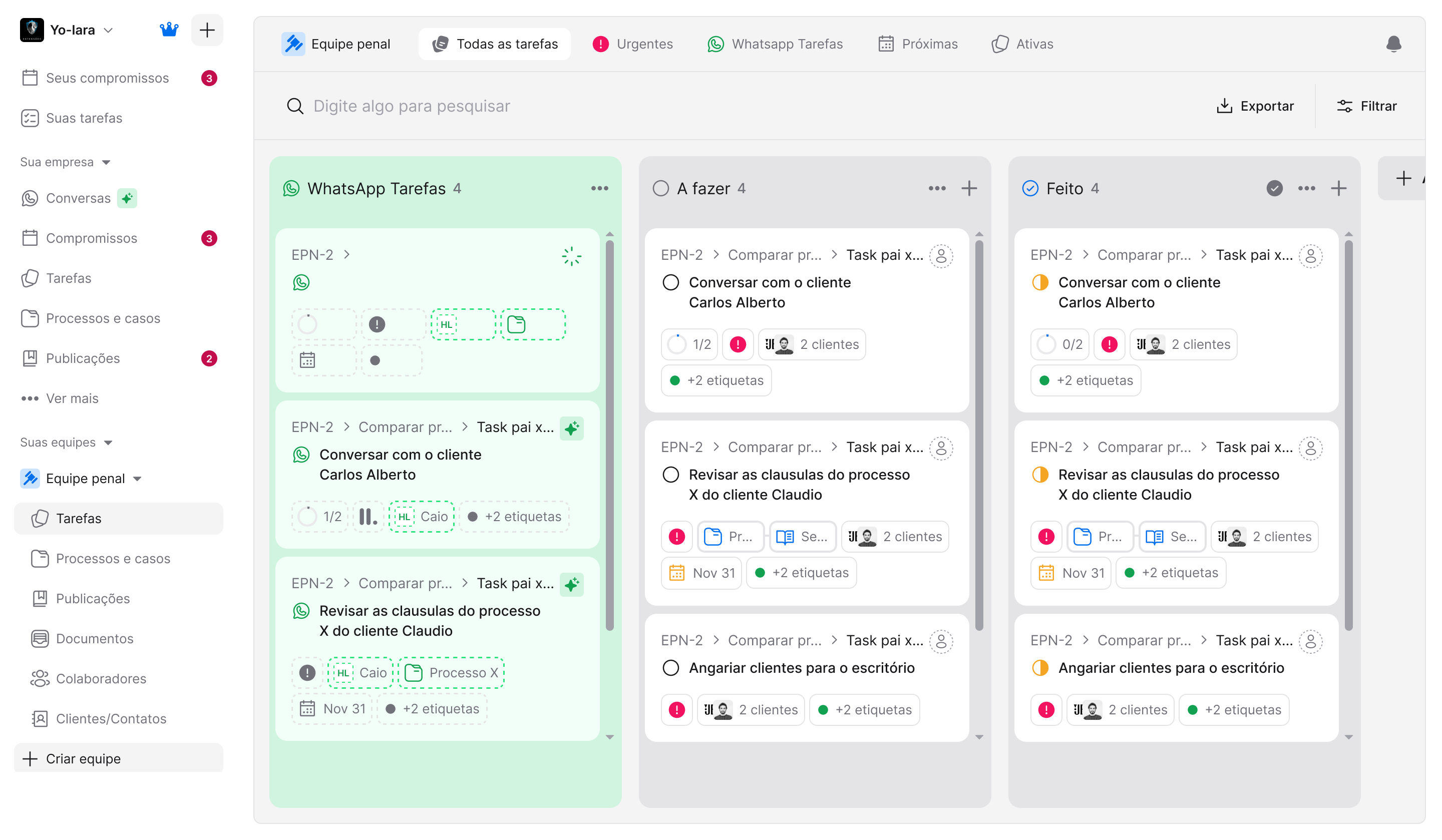Click the A fazer column status circle
1442x840 pixels.
click(x=660, y=188)
